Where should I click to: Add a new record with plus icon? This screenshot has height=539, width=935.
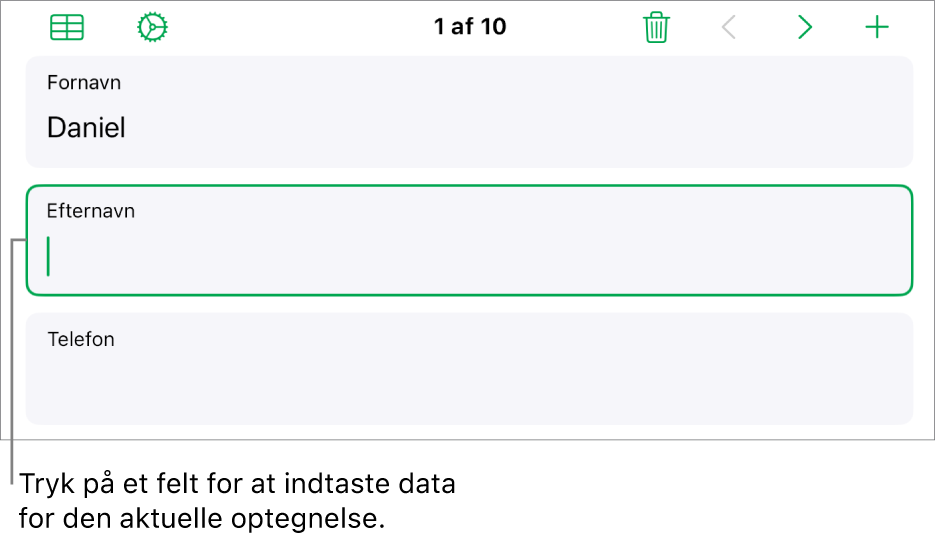[x=877, y=27]
